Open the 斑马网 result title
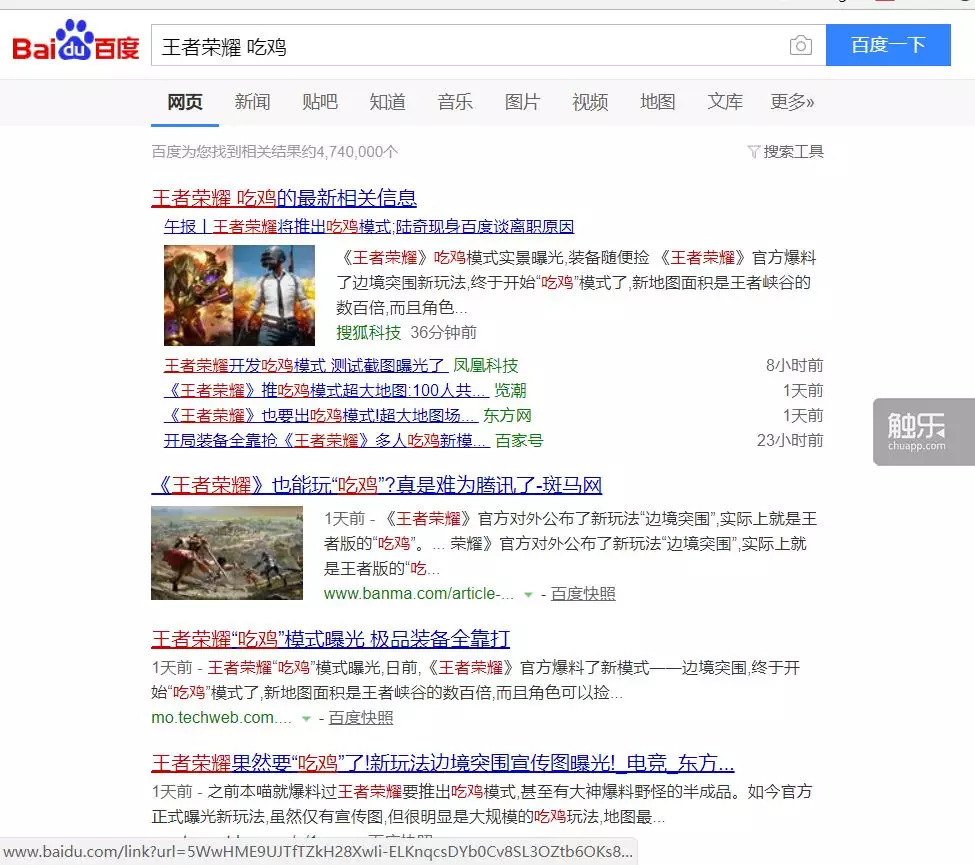Viewport: 975px width, 865px height. tap(377, 486)
